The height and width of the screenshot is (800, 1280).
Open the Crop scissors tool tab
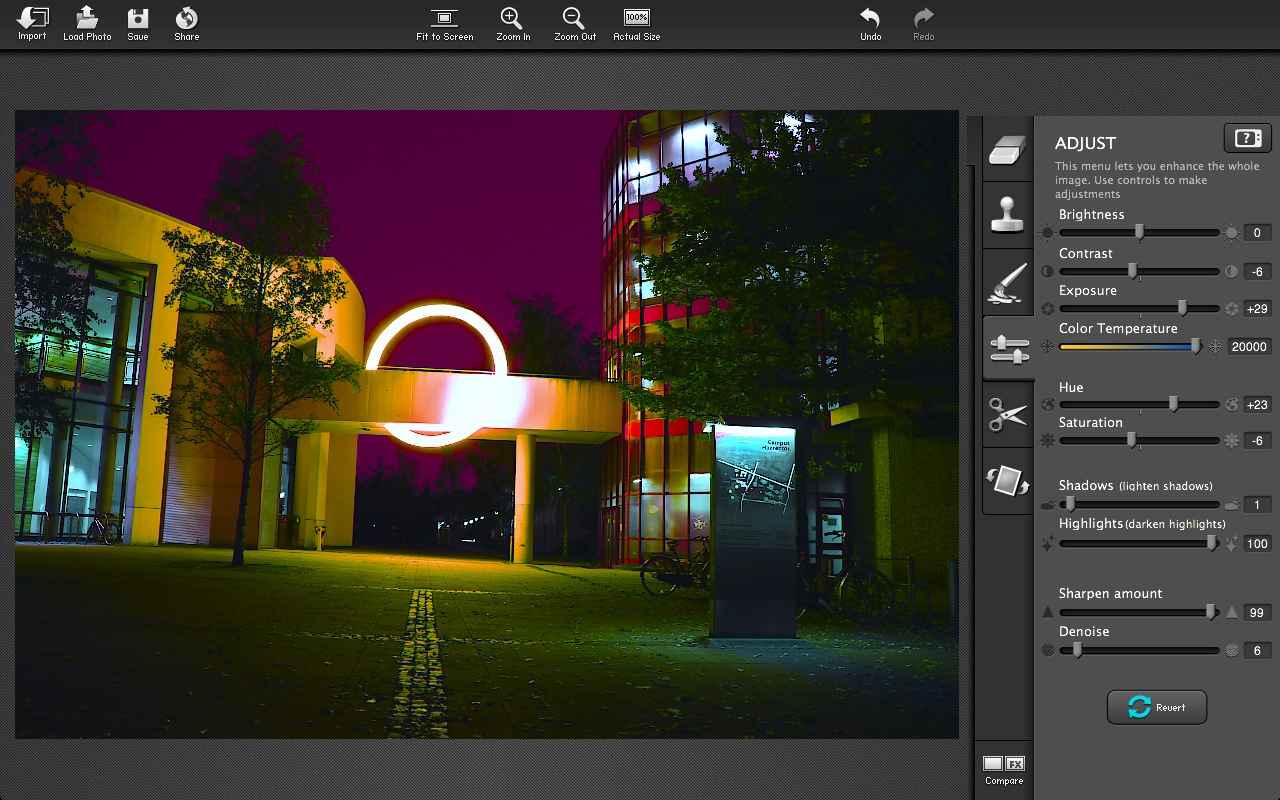click(1007, 414)
